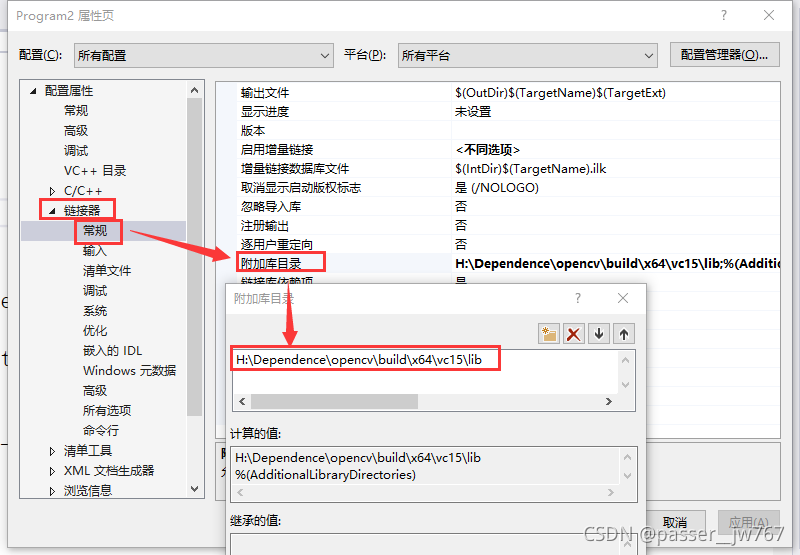Click the 取消 button
The width and height of the screenshot is (800, 555).
coord(676,522)
